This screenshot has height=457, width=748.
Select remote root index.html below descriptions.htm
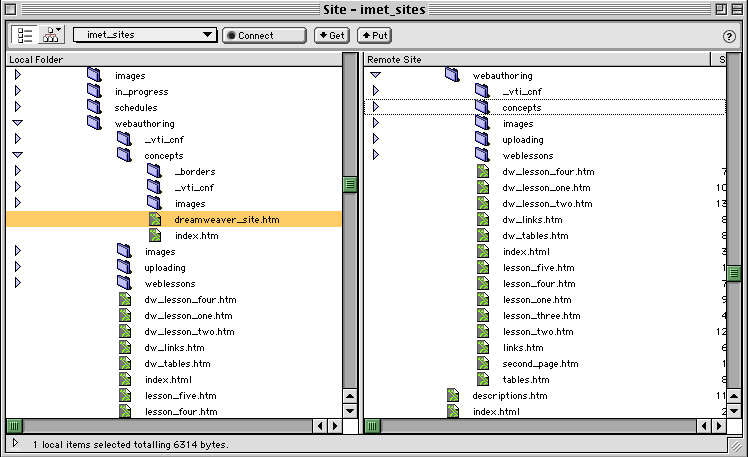(496, 411)
